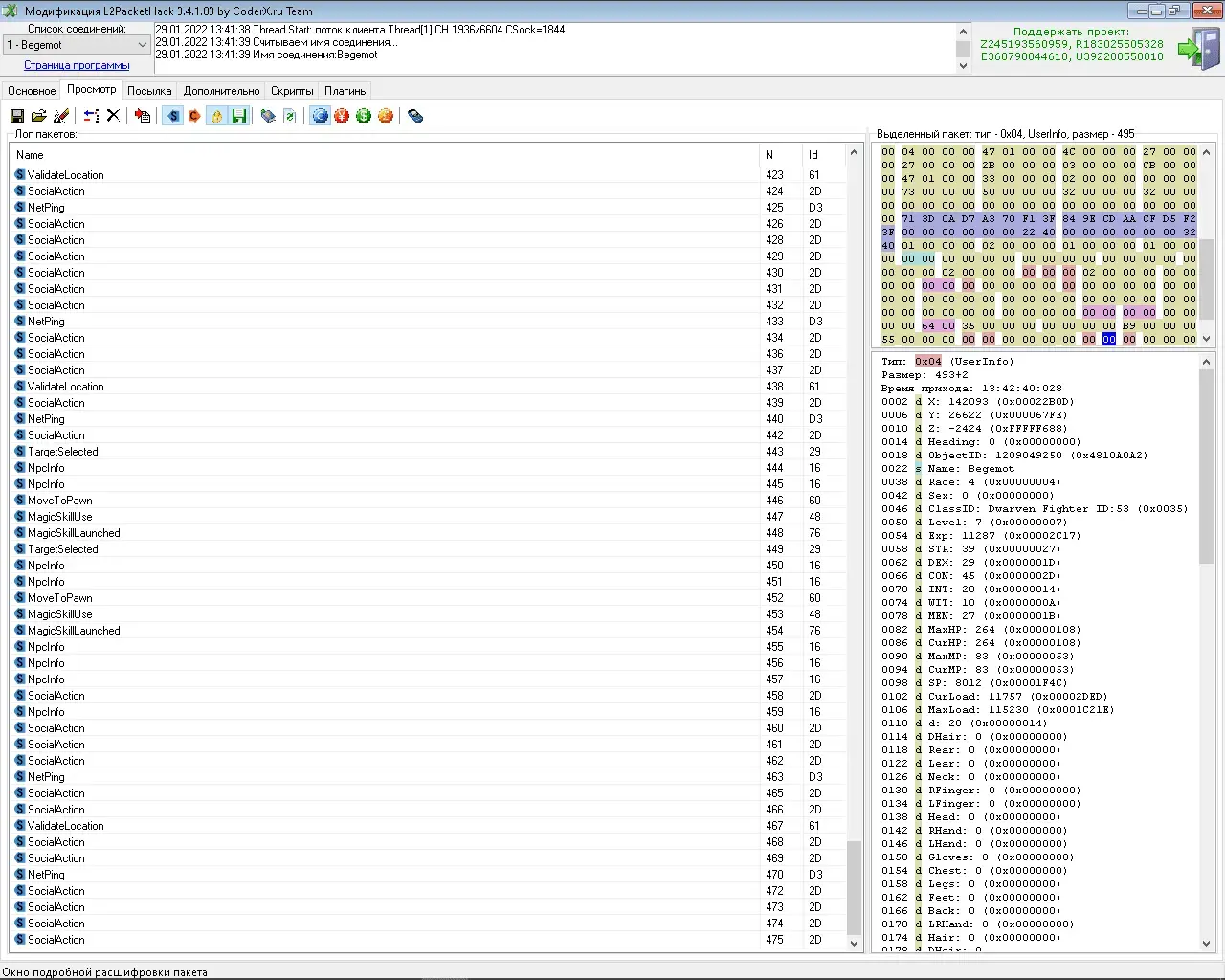Select NpcInfo packet number 459
1225x980 pixels.
tap(429, 712)
